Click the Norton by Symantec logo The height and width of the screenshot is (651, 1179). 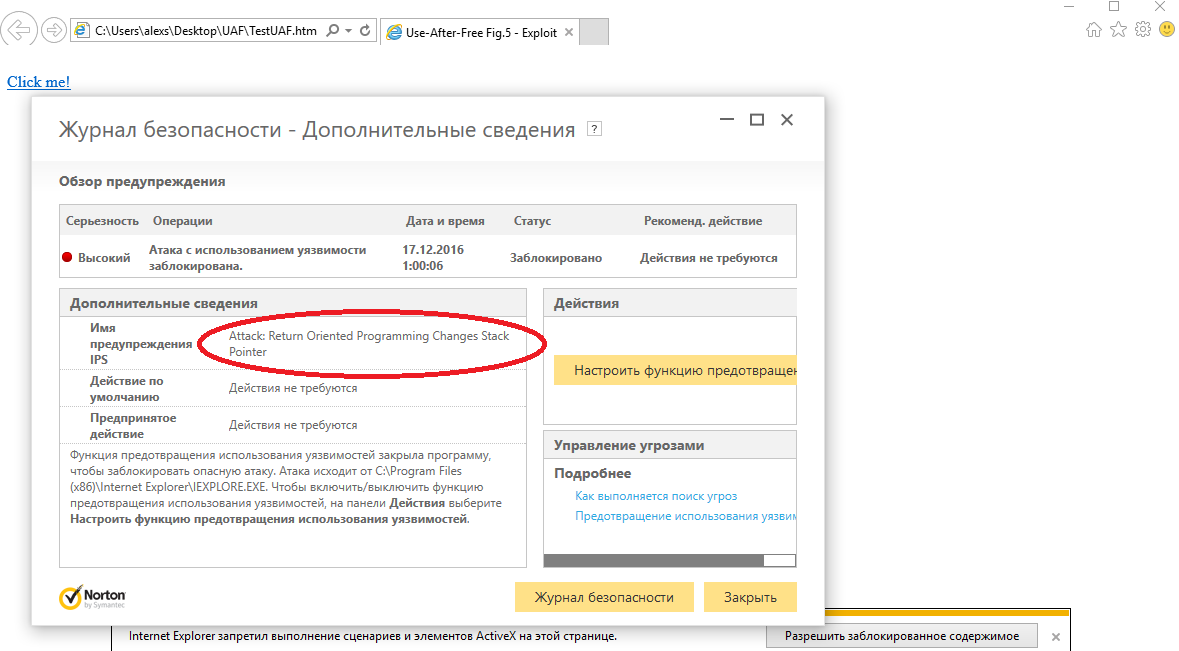92,598
